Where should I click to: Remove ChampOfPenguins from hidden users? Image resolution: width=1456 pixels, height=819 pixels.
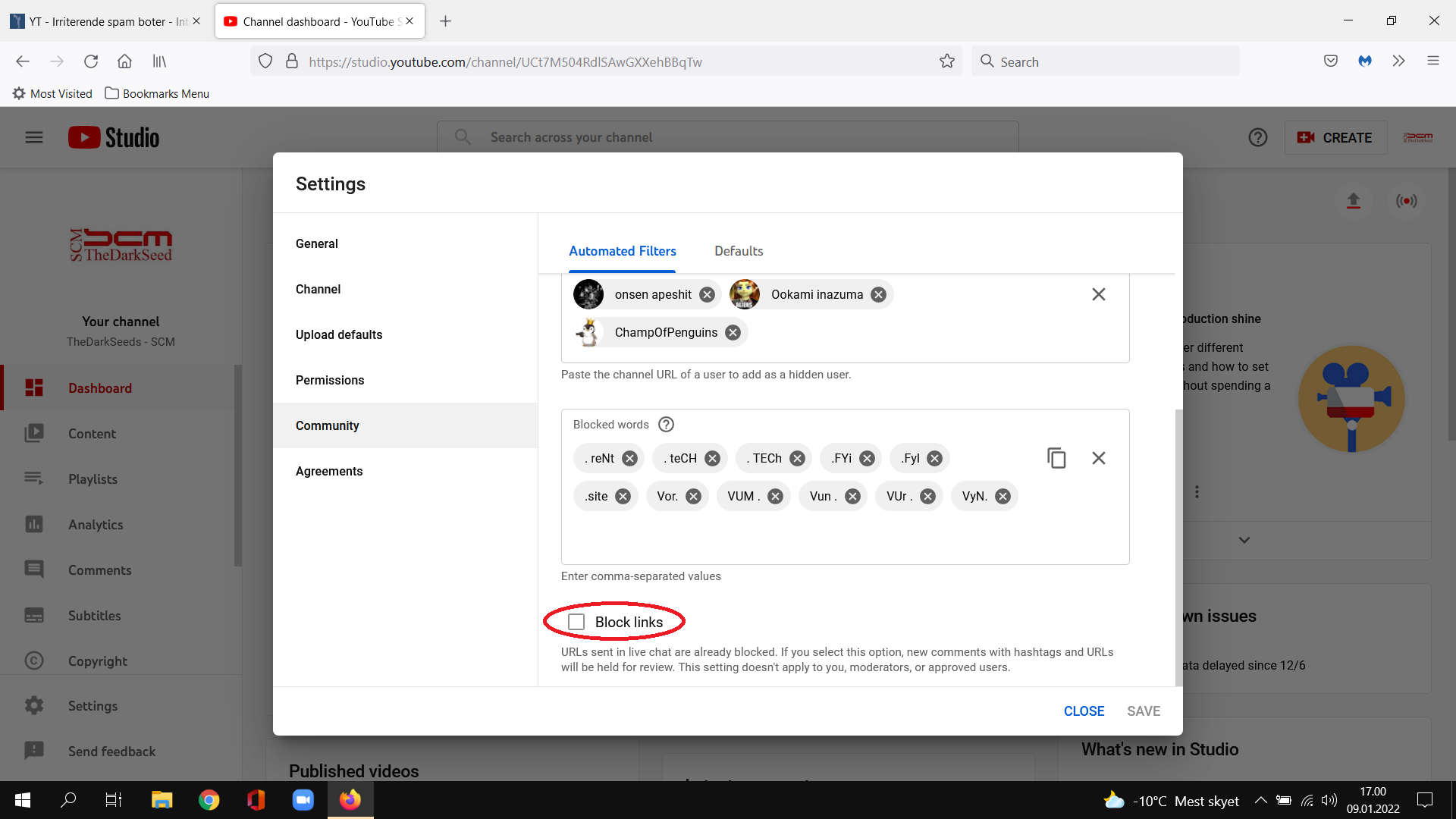pos(733,332)
